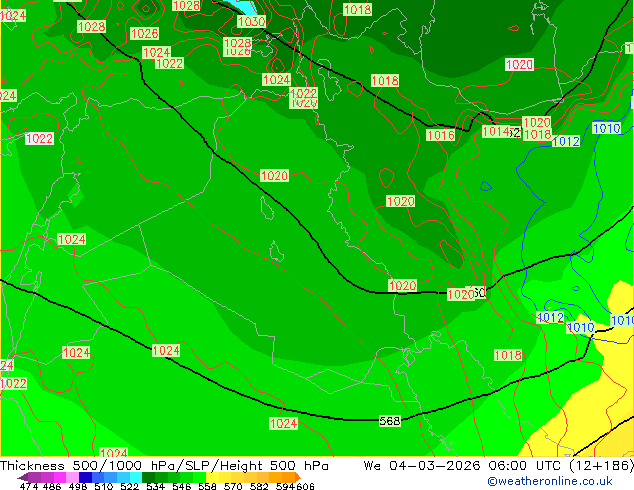Image resolution: width=634 pixels, height=490 pixels.
Task: Click the purple arrow tip of the legend
Action: [22, 477]
